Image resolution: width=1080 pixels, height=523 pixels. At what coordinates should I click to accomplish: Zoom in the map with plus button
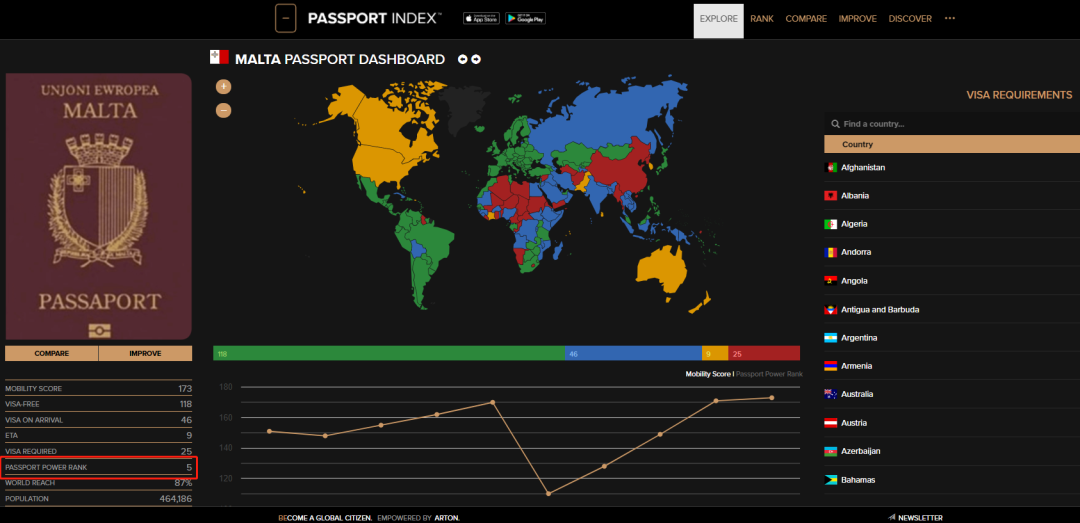click(223, 87)
